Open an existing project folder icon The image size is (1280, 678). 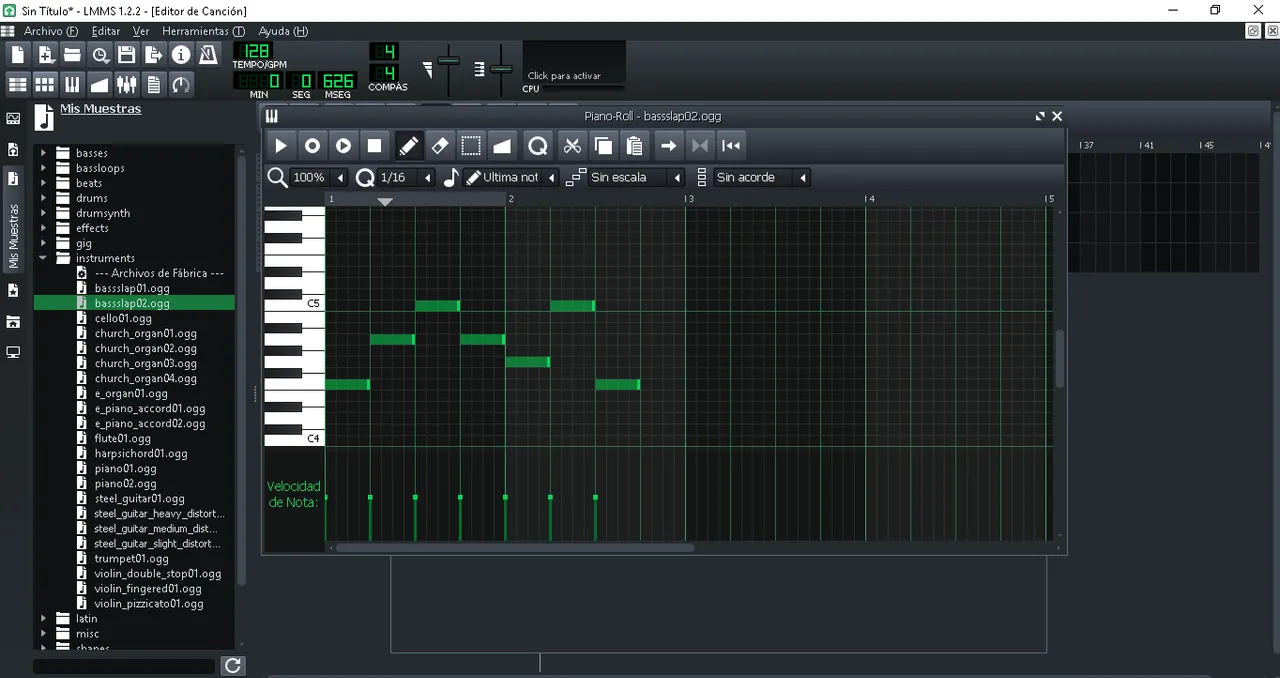pyautogui.click(x=72, y=55)
